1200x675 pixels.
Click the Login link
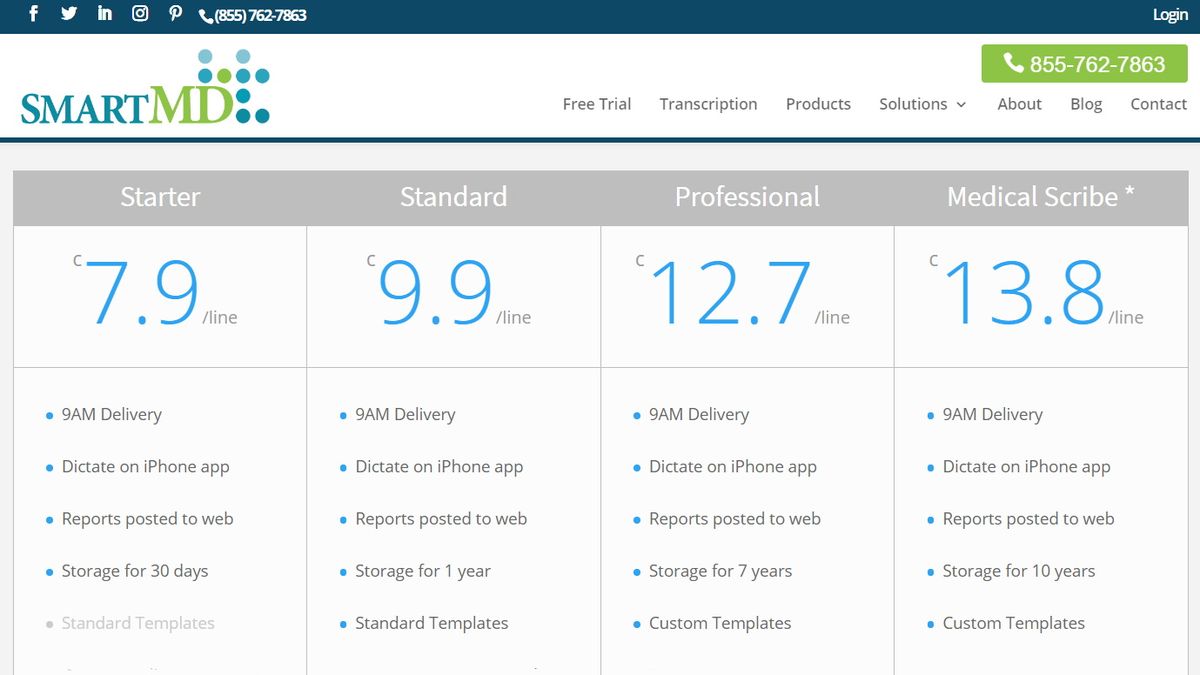[x=1169, y=14]
